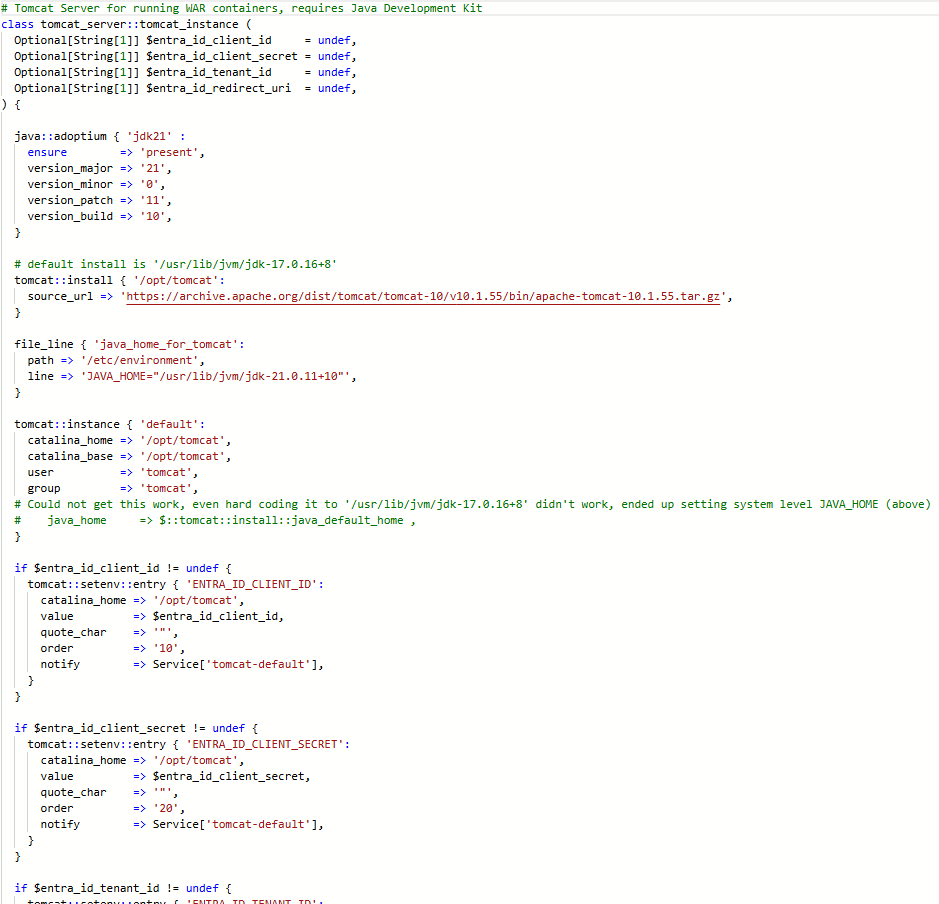The height and width of the screenshot is (904, 939).
Task: Click the tomcat::instance 'default' line
Action: pos(110,424)
